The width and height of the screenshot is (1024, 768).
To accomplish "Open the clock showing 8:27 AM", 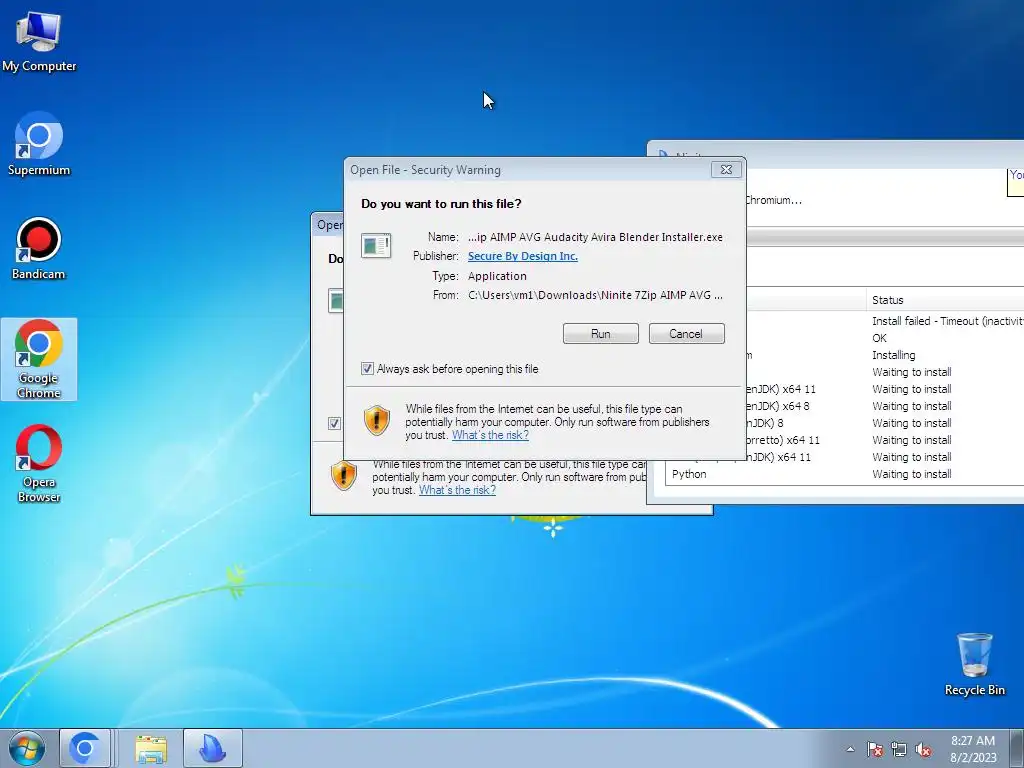I will (972, 748).
